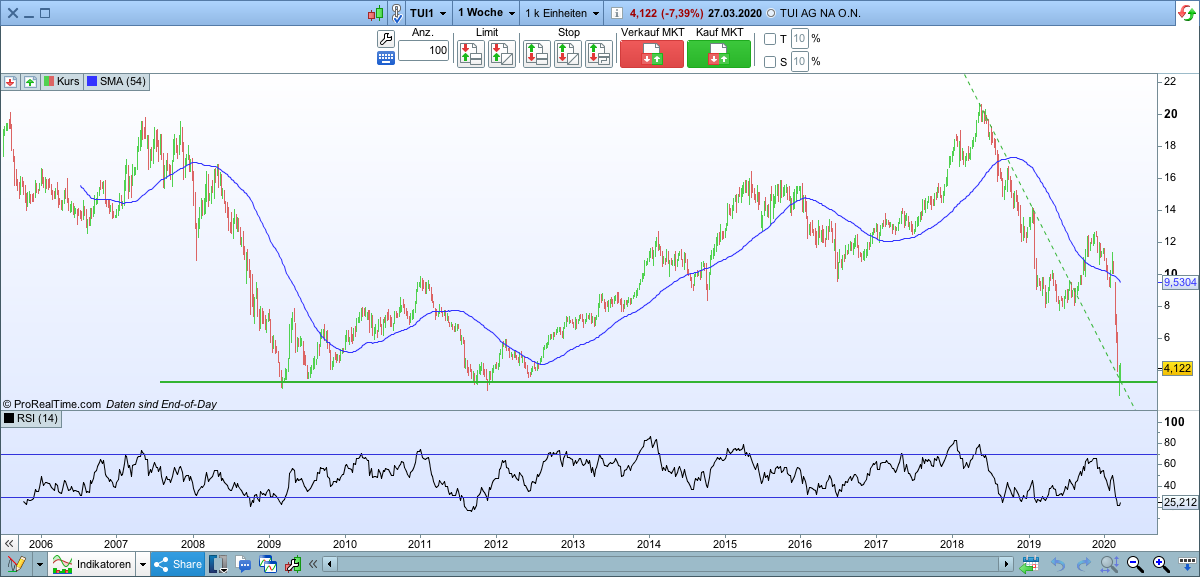Expand the drawing tools dropdown arrow
The image size is (1200, 577).
point(40,564)
